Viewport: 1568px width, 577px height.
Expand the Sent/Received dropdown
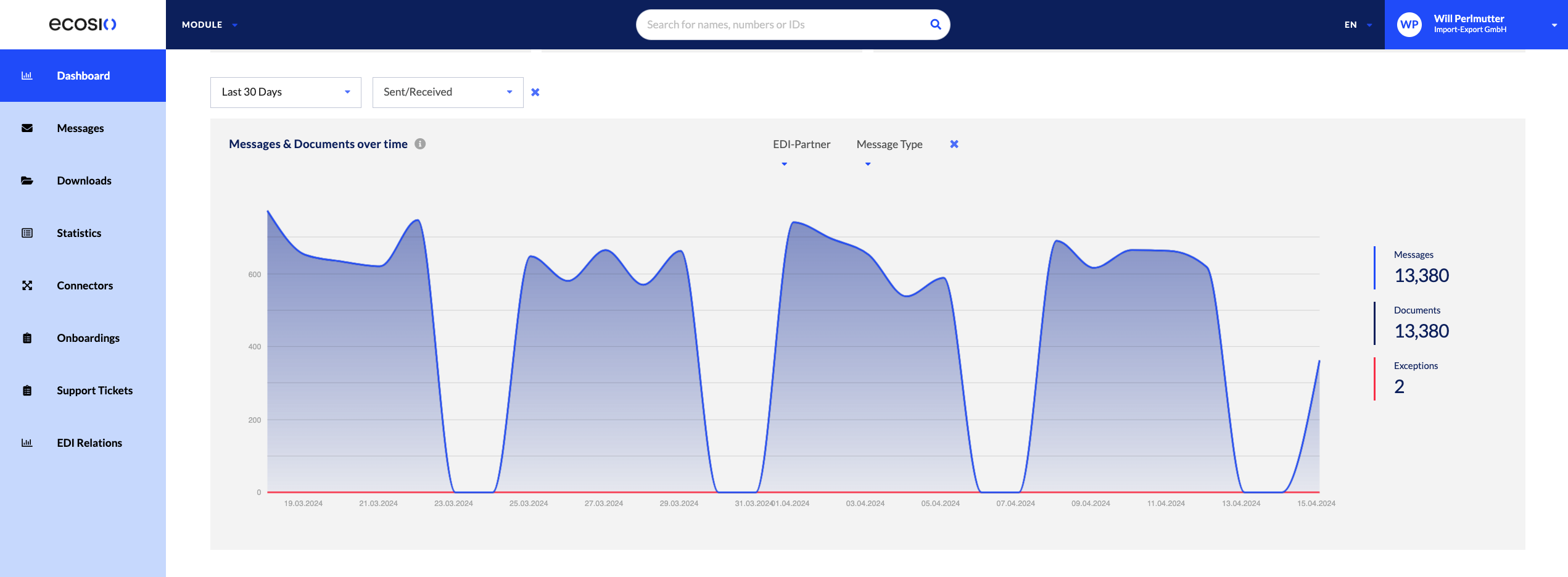448,93
